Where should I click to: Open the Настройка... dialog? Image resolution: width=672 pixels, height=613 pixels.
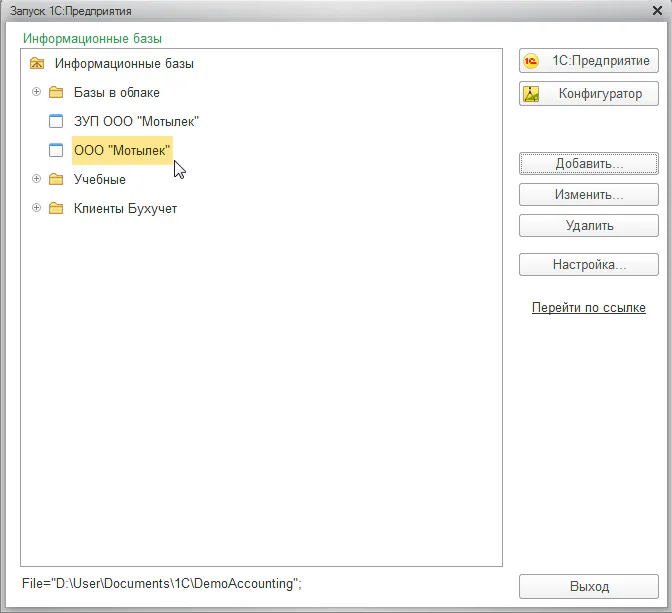(x=588, y=265)
